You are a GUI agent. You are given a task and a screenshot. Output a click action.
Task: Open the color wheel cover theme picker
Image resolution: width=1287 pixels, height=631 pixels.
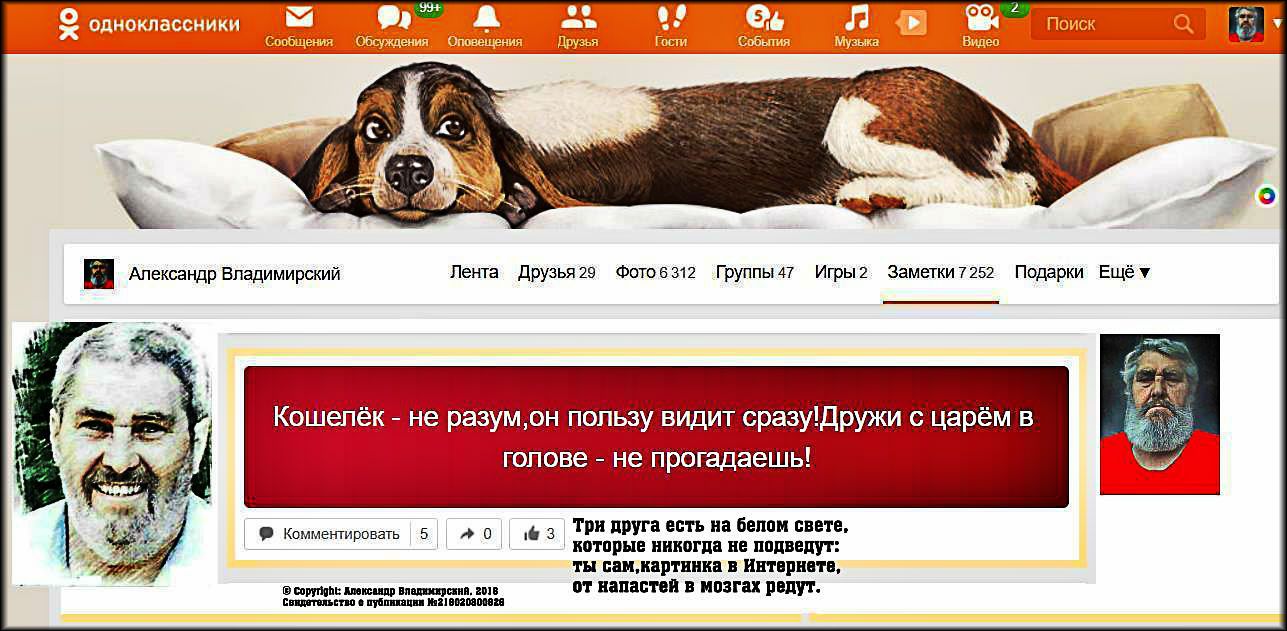[1266, 196]
